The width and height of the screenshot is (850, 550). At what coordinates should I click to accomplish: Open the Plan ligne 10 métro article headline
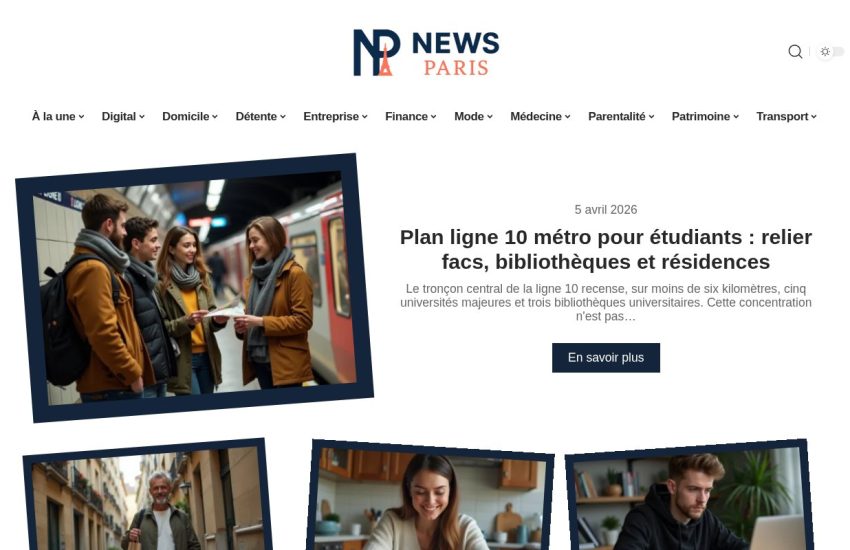(606, 249)
